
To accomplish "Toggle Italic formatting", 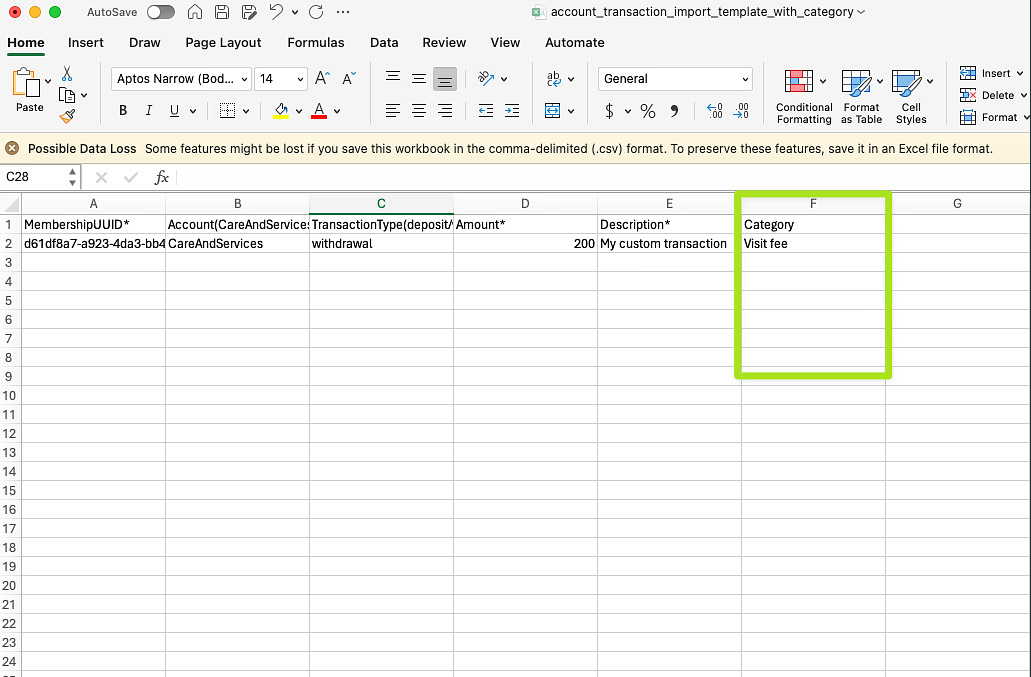I will [x=149, y=111].
